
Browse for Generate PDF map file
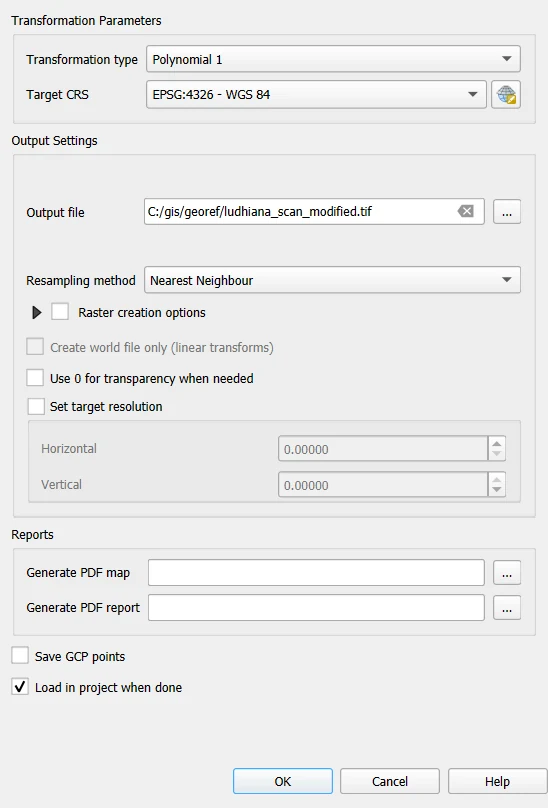[x=507, y=573]
